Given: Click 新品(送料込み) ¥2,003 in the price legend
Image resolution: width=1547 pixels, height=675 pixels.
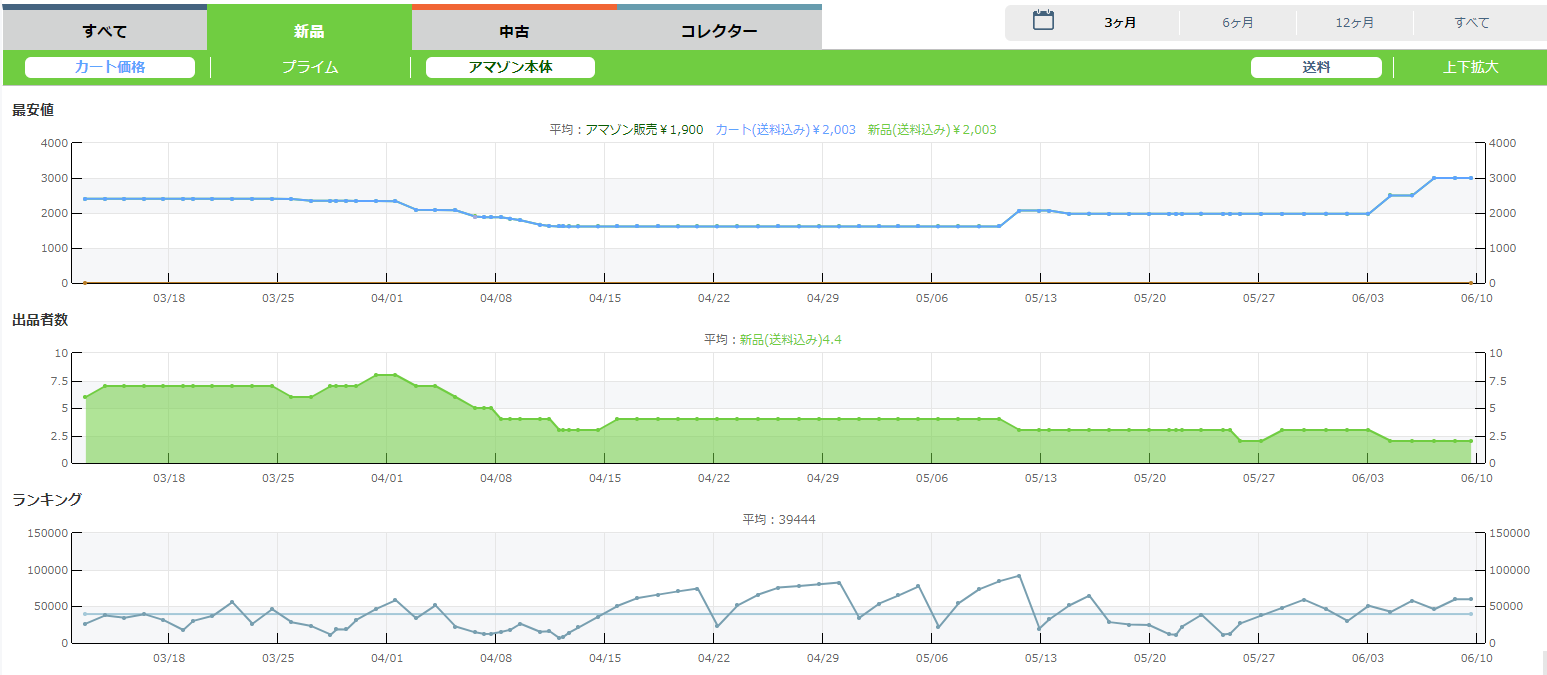Looking at the screenshot, I should pos(931,130).
